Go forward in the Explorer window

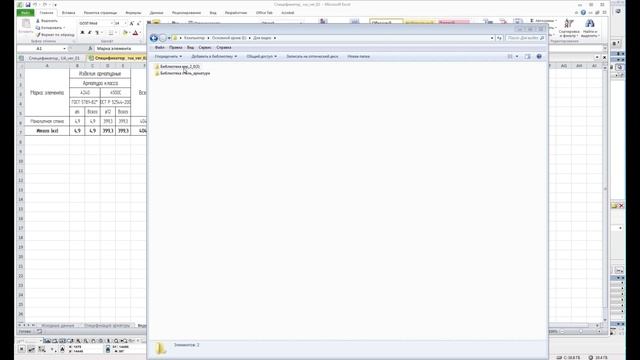coord(162,38)
